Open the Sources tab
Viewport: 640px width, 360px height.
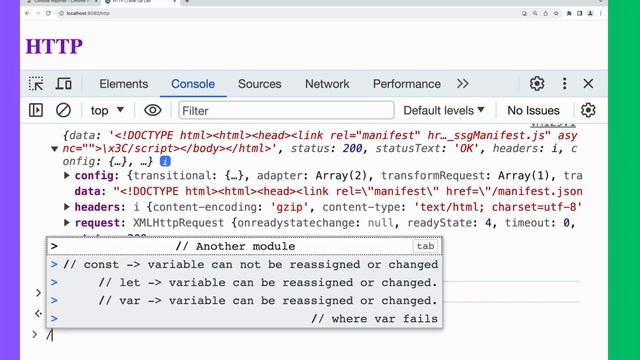[260, 84]
